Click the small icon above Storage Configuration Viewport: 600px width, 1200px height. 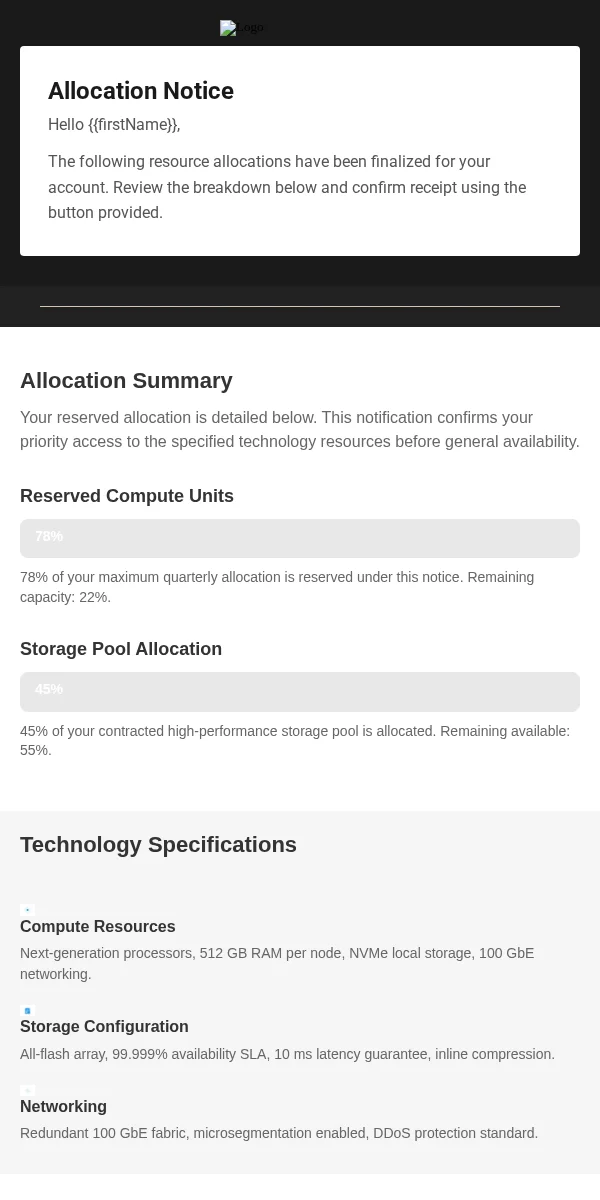click(x=27, y=1011)
